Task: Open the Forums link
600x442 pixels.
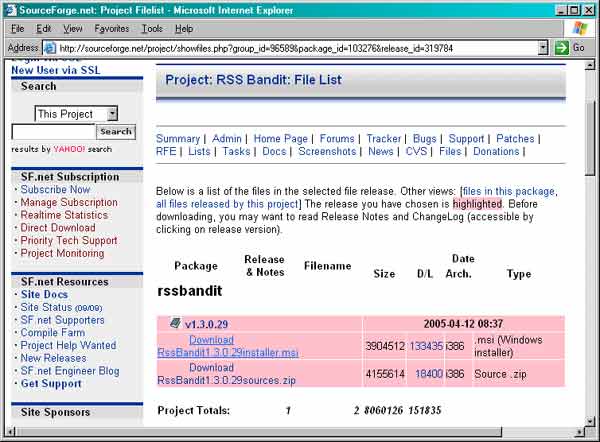Action: (x=337, y=139)
